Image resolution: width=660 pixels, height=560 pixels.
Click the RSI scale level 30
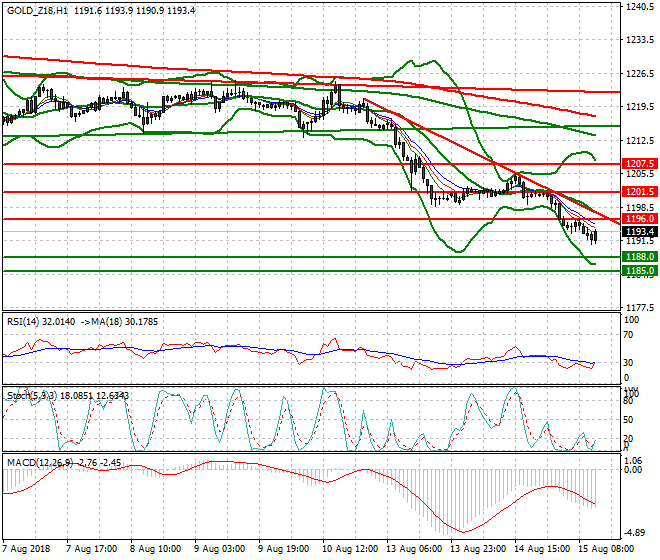(628, 363)
